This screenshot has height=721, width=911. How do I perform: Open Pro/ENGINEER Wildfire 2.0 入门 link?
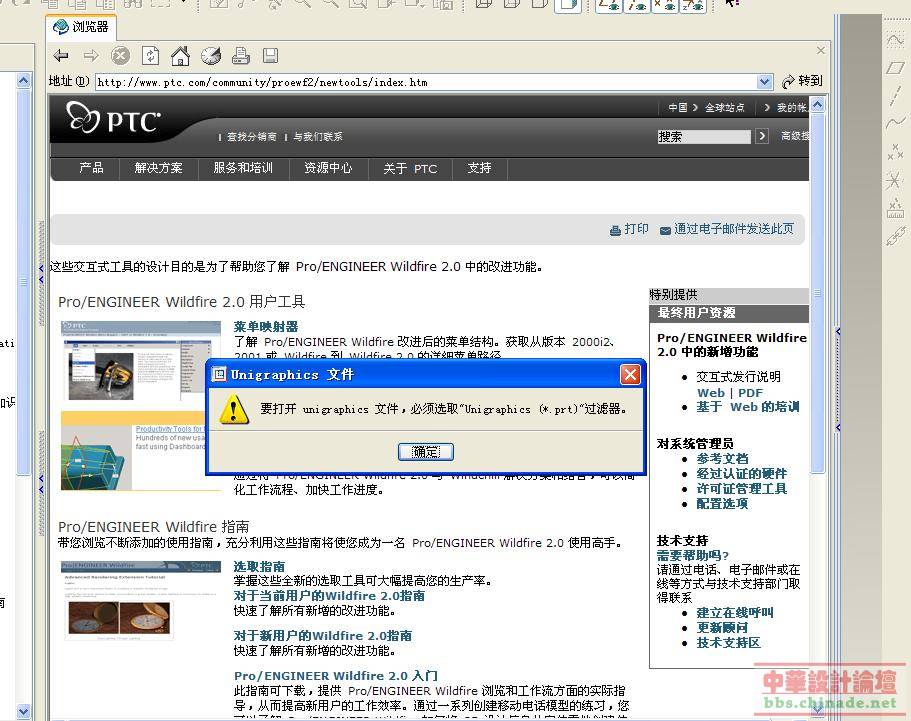[x=335, y=676]
